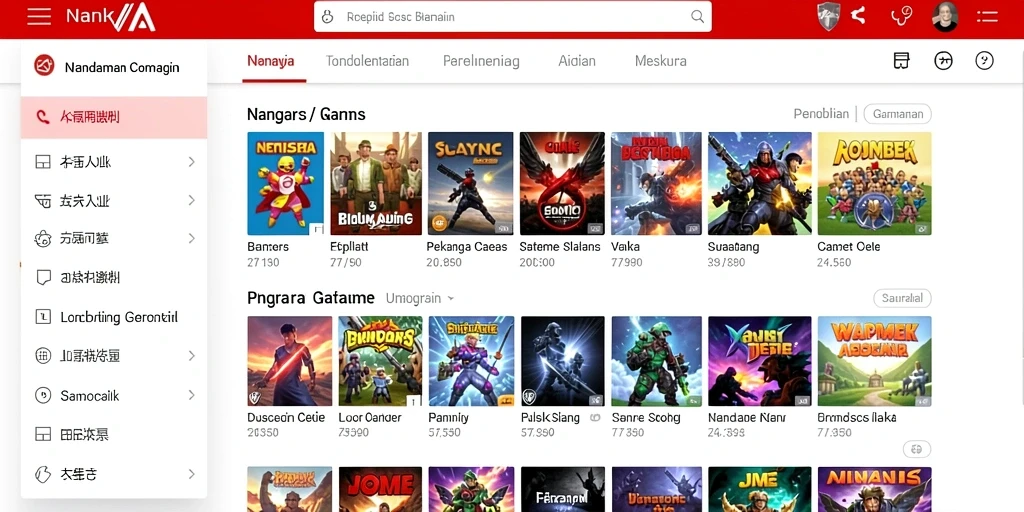Click the Penoblian link
Screen dimensions: 1024x512
(821, 114)
